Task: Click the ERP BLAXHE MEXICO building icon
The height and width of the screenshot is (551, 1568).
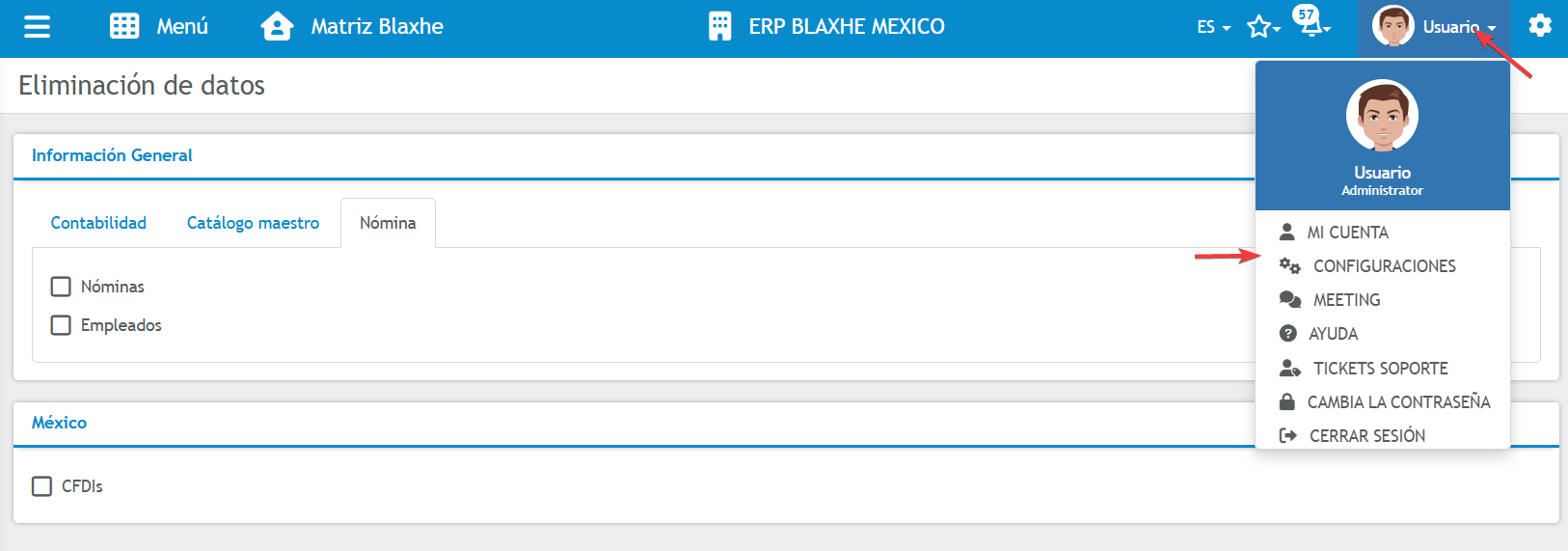Action: point(719,26)
